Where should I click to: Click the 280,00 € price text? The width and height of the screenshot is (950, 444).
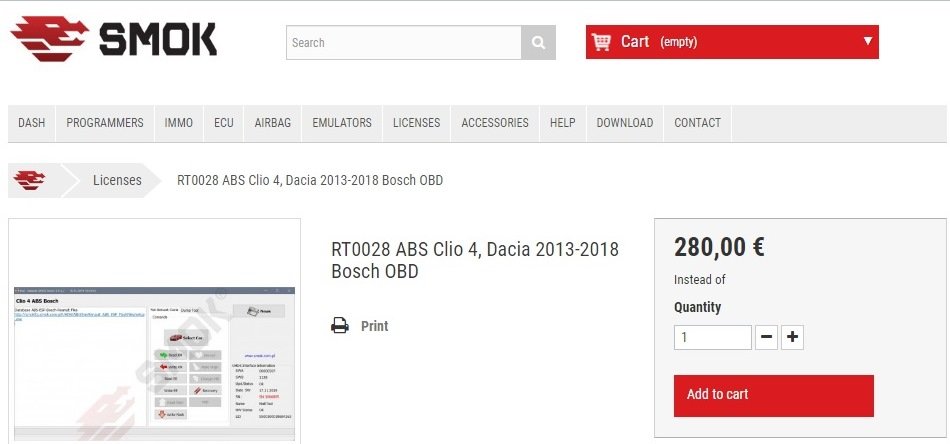tap(719, 247)
